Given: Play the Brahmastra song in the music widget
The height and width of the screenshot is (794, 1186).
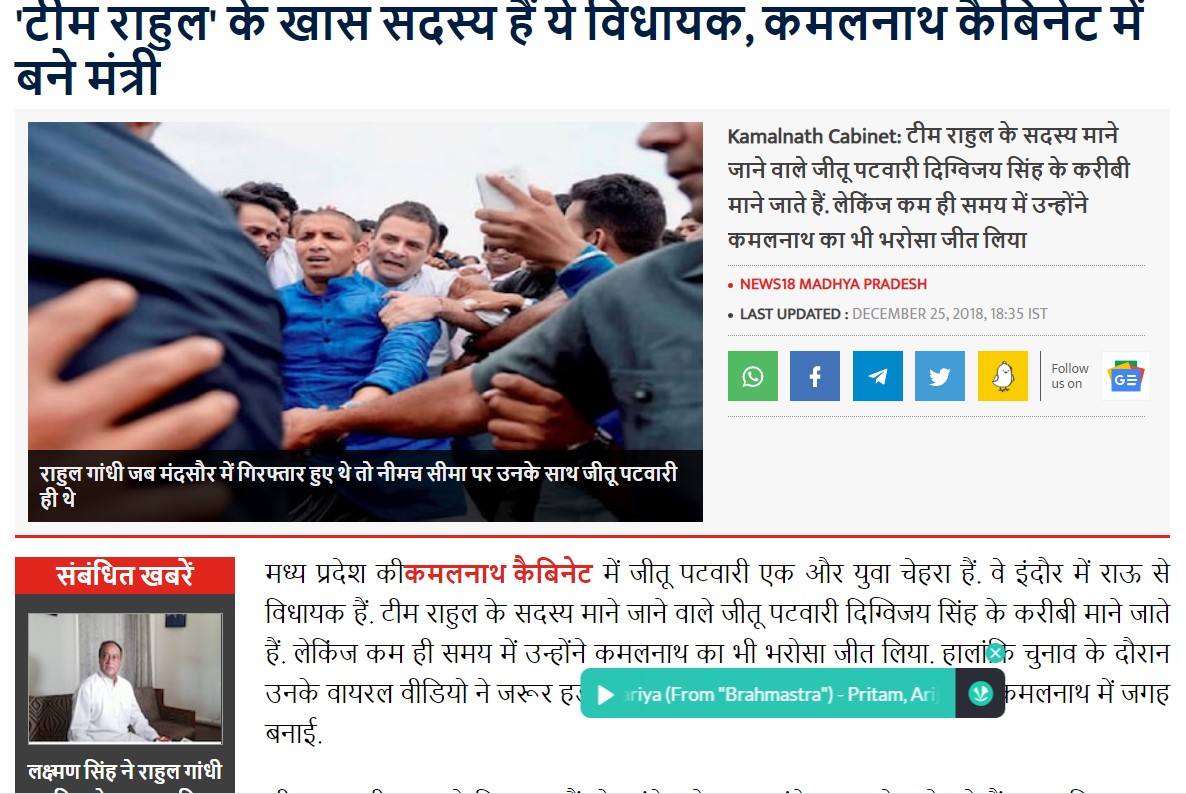Looking at the screenshot, I should 606,694.
